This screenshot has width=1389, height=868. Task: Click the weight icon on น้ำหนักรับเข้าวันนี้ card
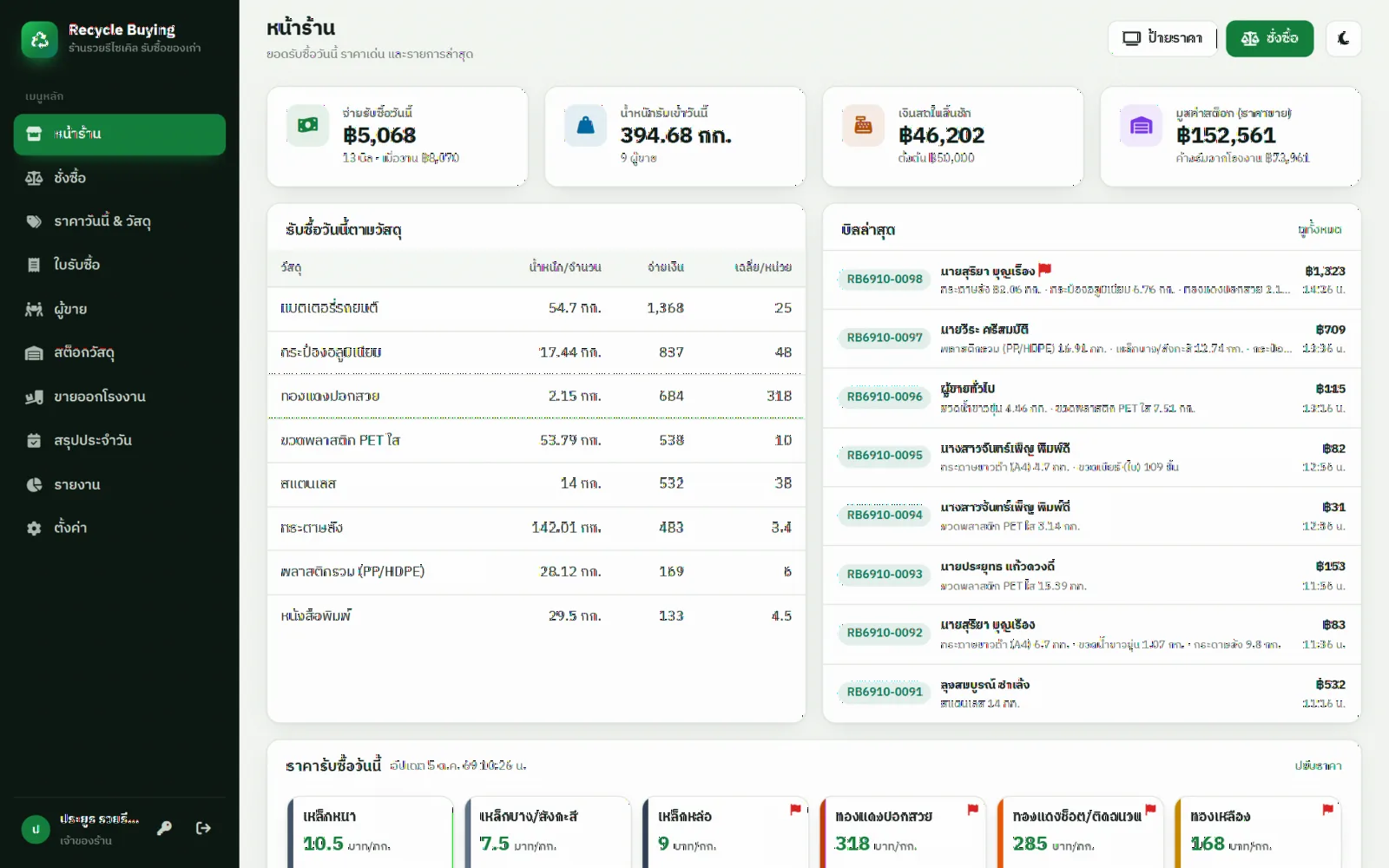[586, 126]
